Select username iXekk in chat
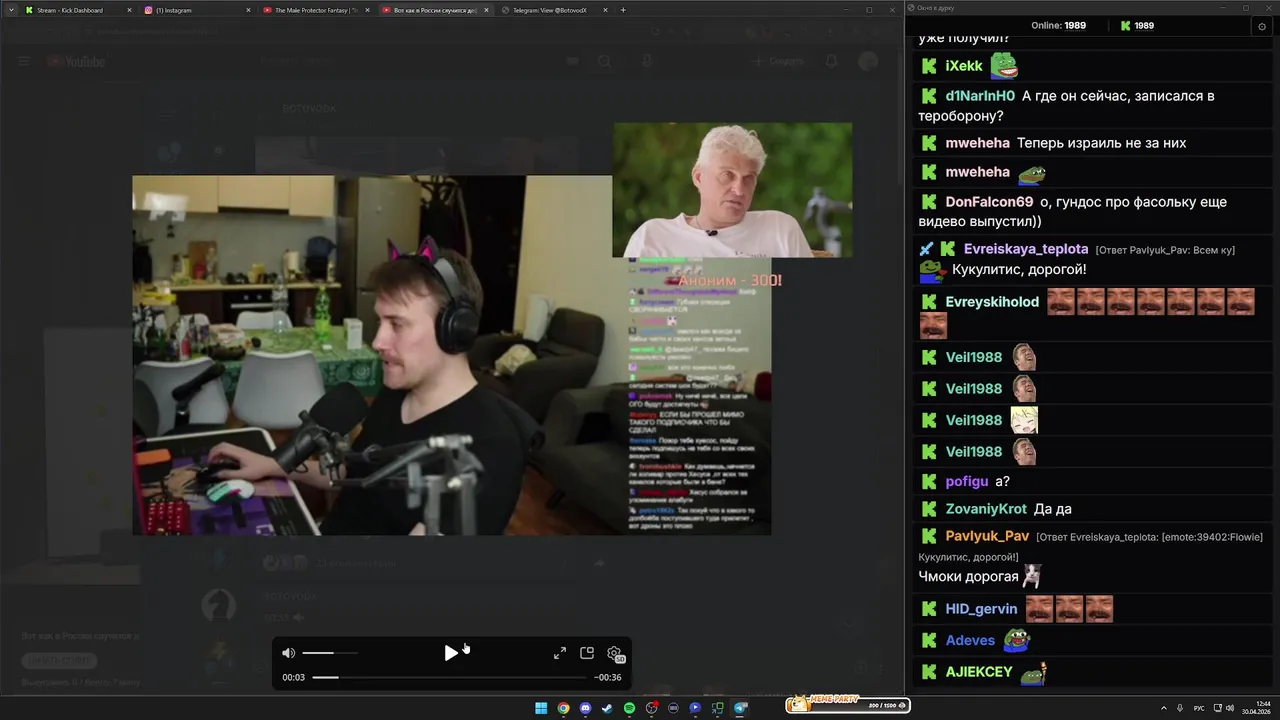The height and width of the screenshot is (720, 1280). point(964,66)
